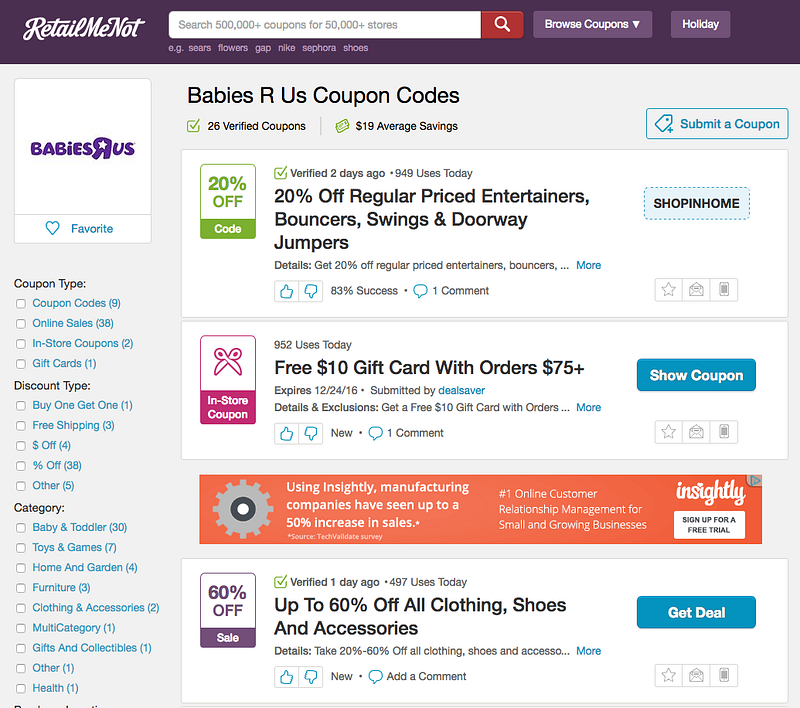Screen dimensions: 800x708
Task: Thumbs down the 20% Off Entertainers coupon
Action: coord(311,291)
